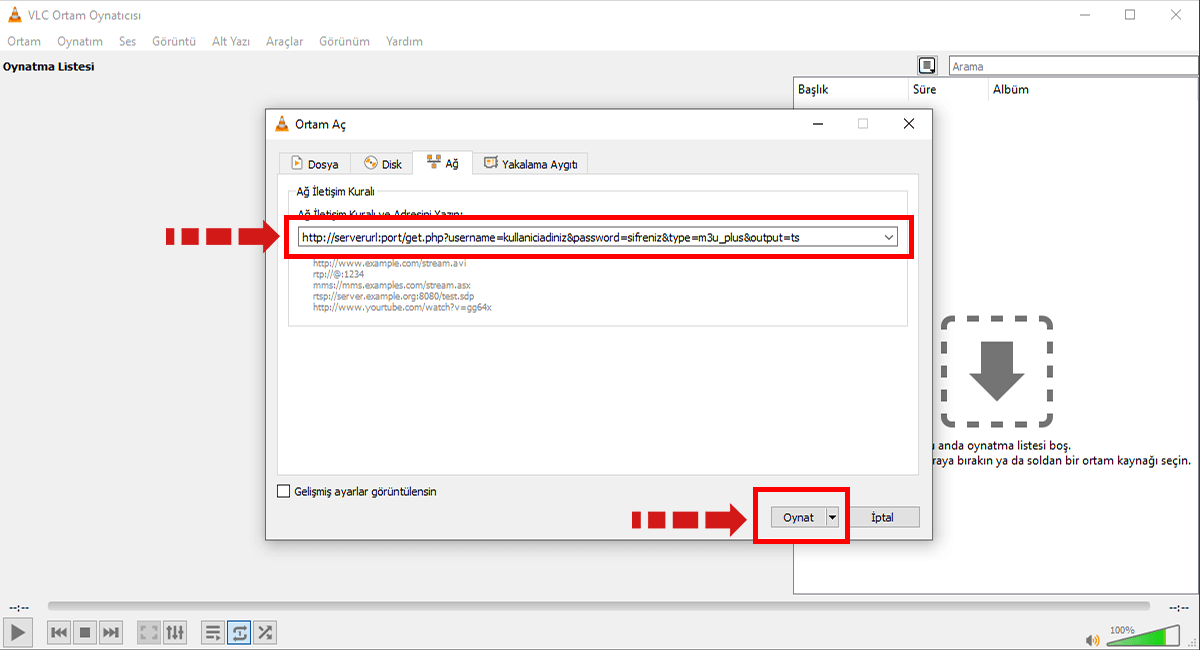This screenshot has width=1200, height=650.
Task: Click the elapsed time label at bottom left
Action: (x=19, y=607)
